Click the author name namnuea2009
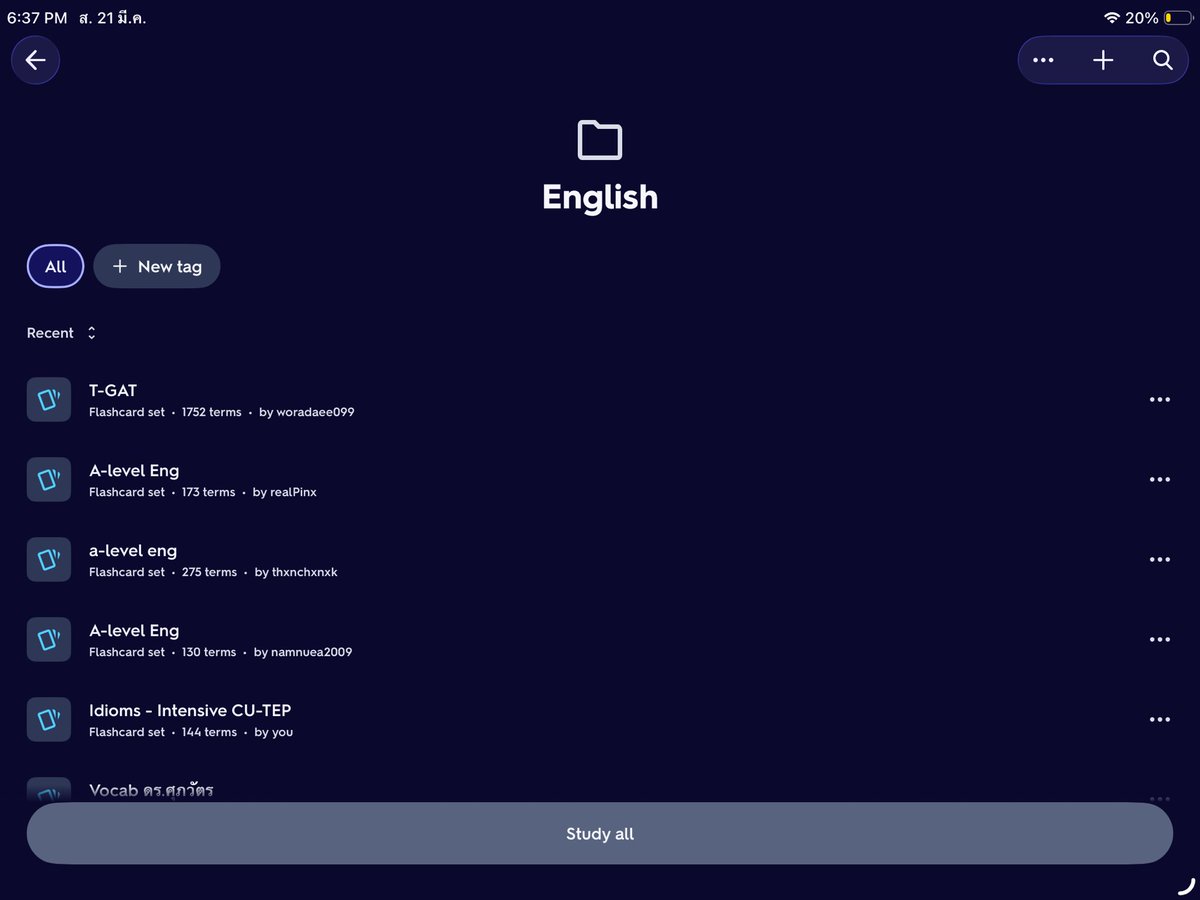This screenshot has width=1200, height=900. coord(311,652)
